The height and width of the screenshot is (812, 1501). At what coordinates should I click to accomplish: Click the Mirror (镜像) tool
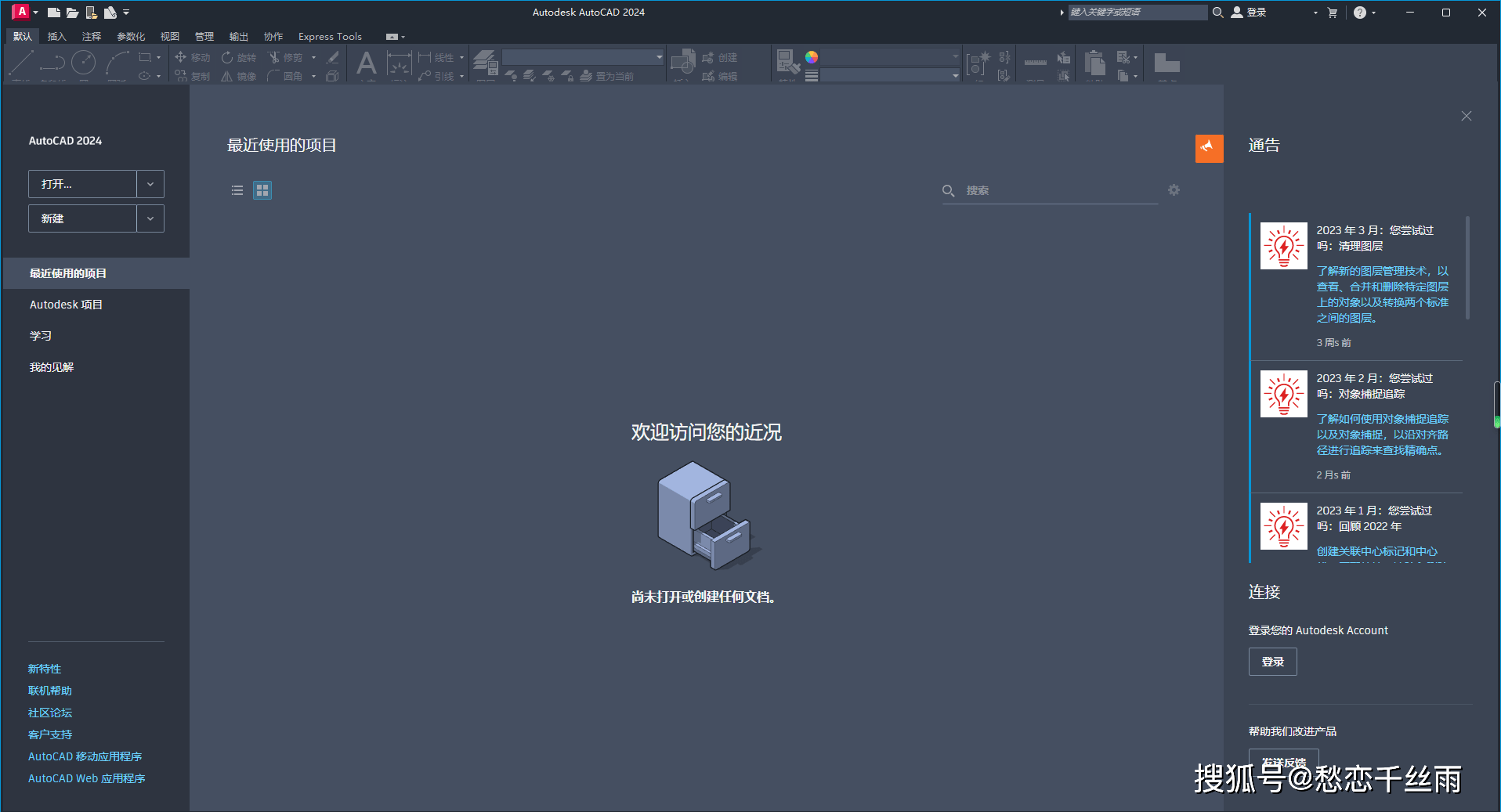point(238,76)
